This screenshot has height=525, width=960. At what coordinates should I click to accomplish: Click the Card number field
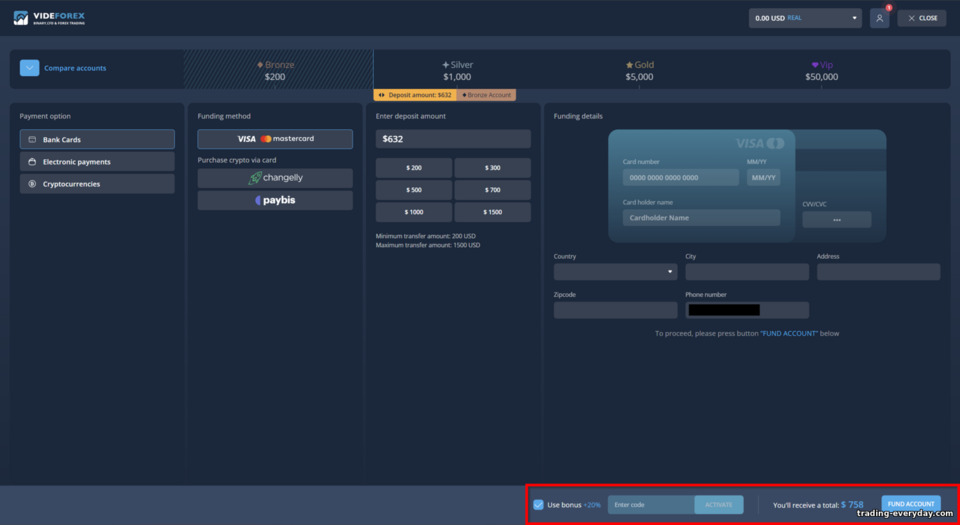pyautogui.click(x=681, y=177)
